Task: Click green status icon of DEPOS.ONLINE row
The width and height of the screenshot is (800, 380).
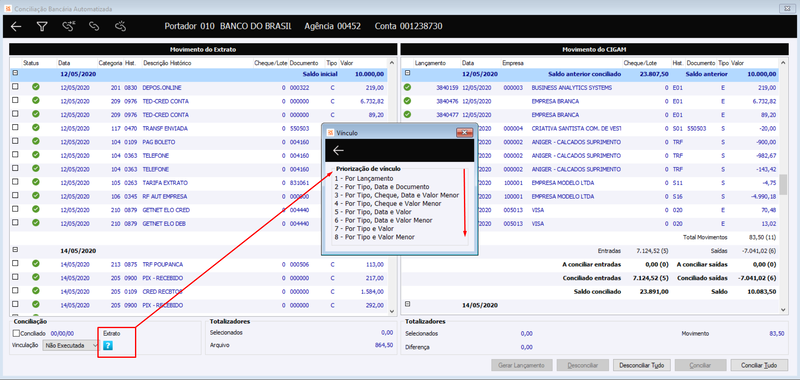Action: point(35,87)
